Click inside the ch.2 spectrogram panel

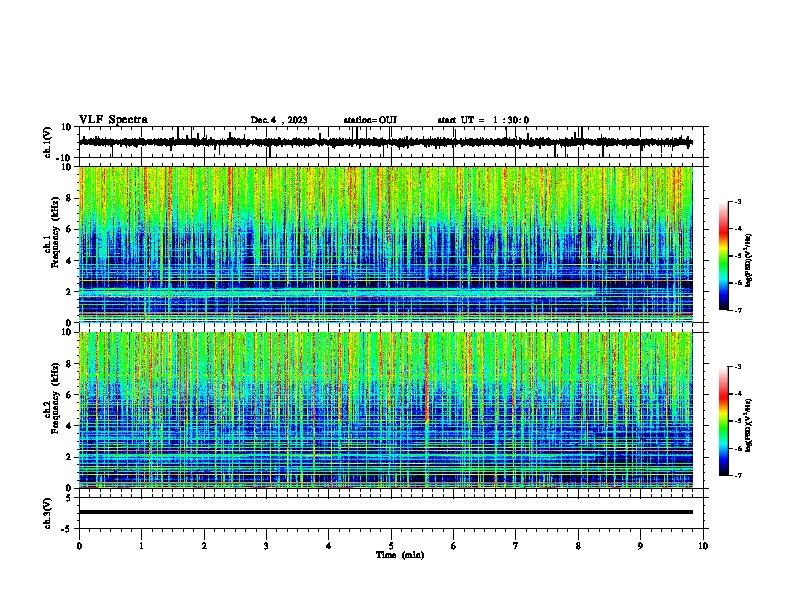[385, 410]
